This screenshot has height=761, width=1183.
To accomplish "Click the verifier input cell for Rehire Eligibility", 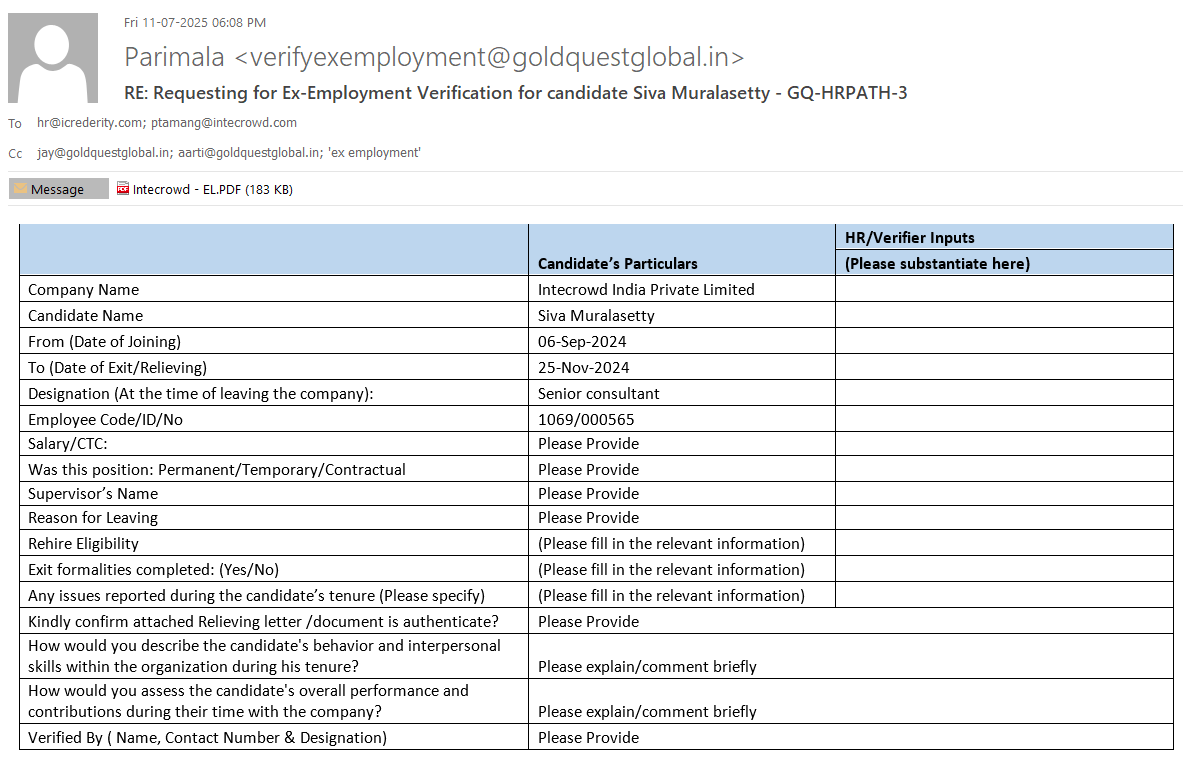I will click(1003, 544).
